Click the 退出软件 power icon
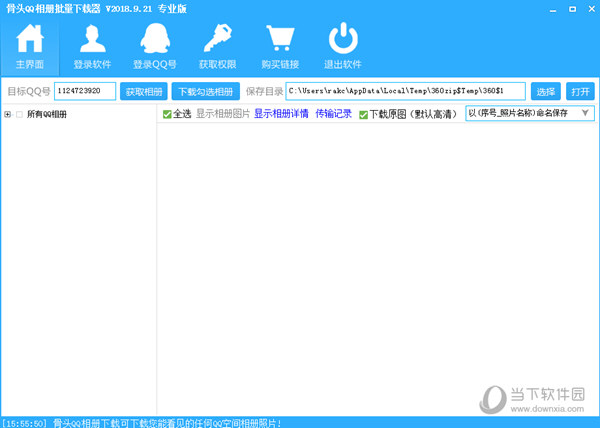This screenshot has height=428, width=600. (343, 38)
